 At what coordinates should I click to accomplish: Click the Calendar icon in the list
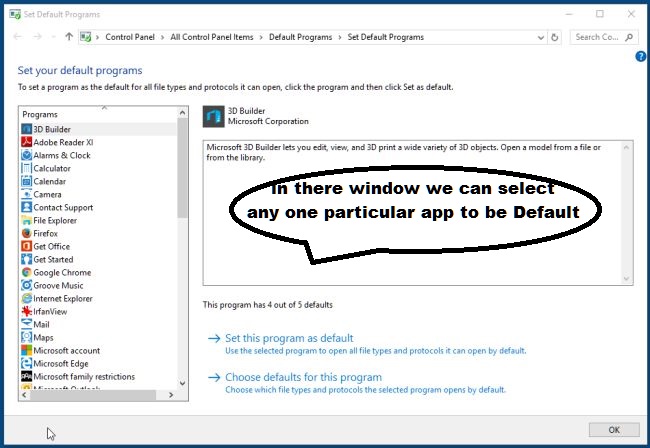click(27, 181)
